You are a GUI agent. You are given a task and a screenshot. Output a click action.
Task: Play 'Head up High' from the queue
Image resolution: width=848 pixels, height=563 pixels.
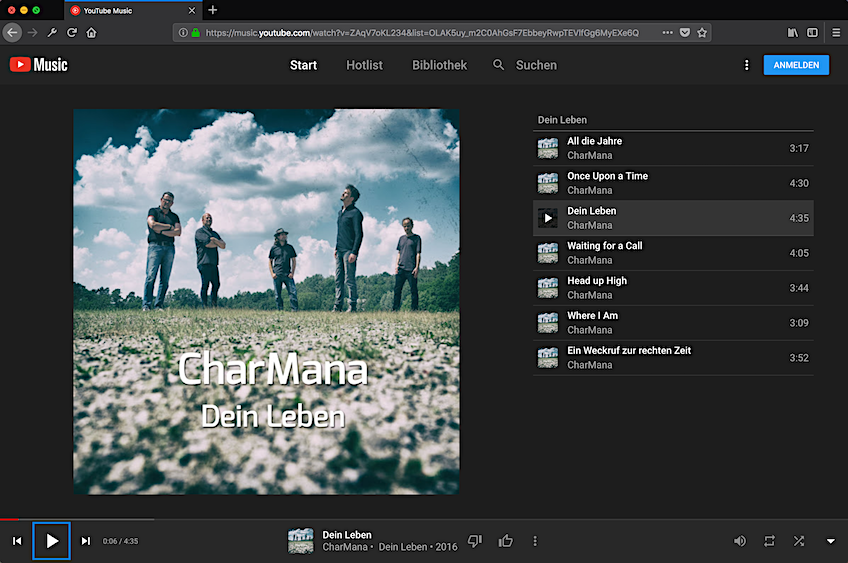(673, 288)
